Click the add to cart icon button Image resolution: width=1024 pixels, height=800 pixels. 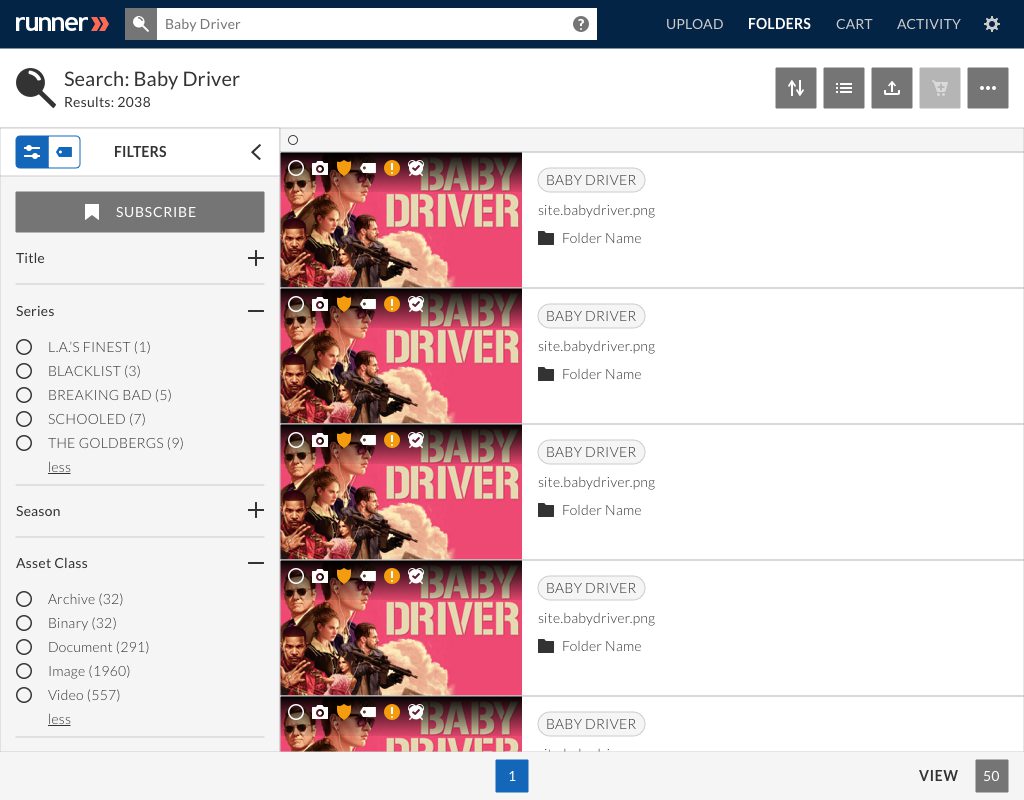[x=940, y=88]
